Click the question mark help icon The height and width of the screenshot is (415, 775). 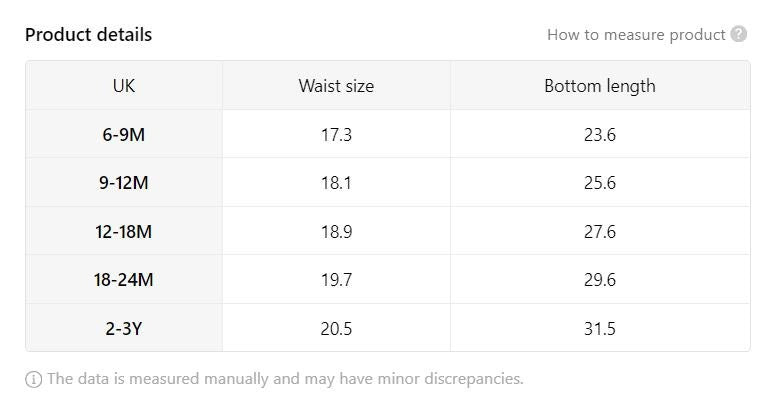point(739,34)
